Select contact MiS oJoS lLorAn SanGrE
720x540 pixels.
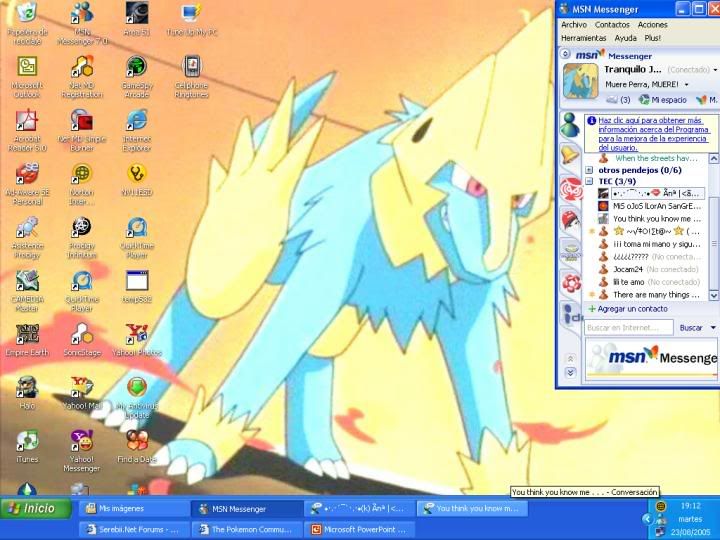point(650,206)
